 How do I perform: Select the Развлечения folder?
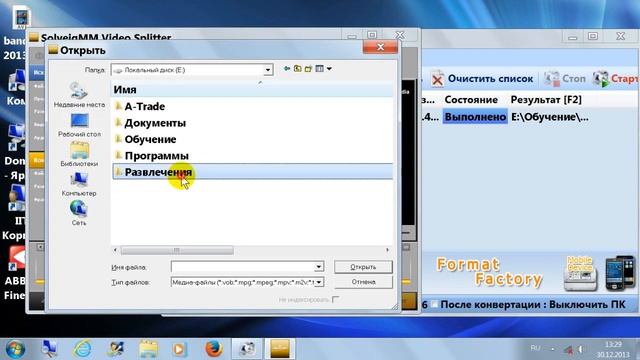tap(252, 172)
